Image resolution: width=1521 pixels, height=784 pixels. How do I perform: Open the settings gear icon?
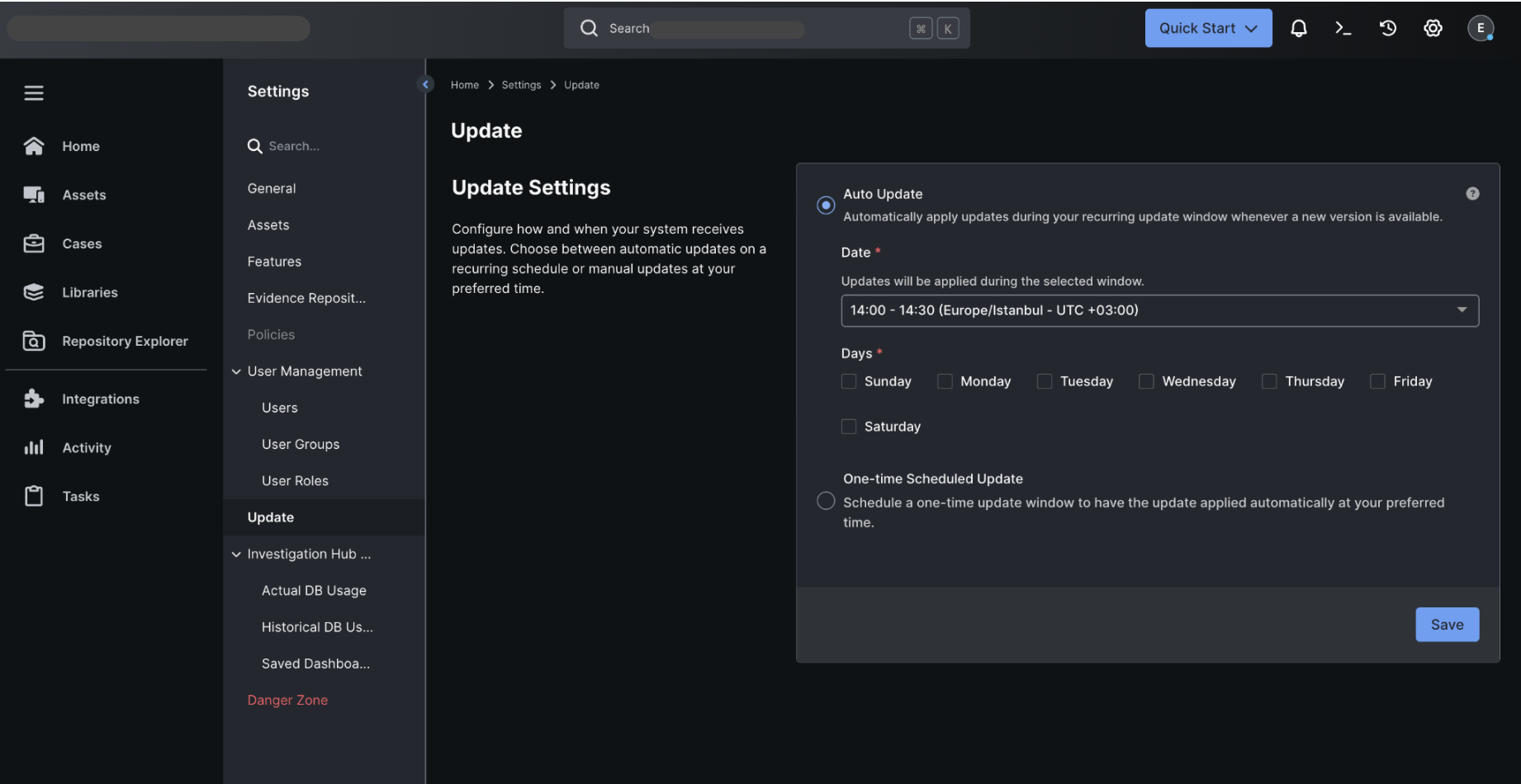1433,28
